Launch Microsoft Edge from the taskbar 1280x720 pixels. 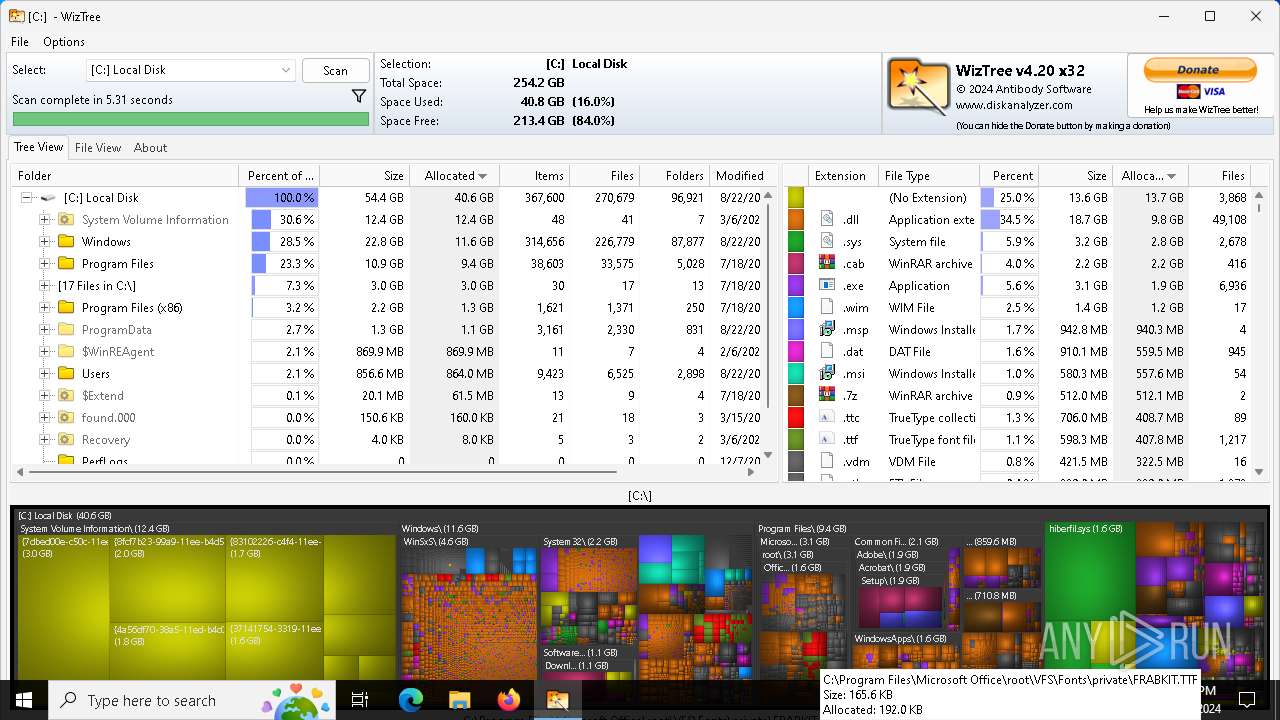(410, 700)
